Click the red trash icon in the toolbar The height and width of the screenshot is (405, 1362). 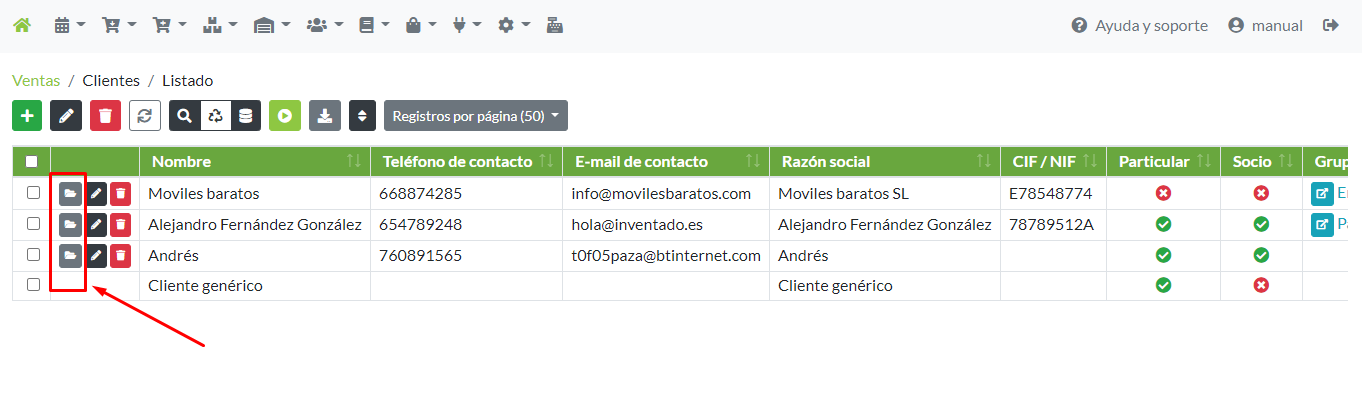105,116
